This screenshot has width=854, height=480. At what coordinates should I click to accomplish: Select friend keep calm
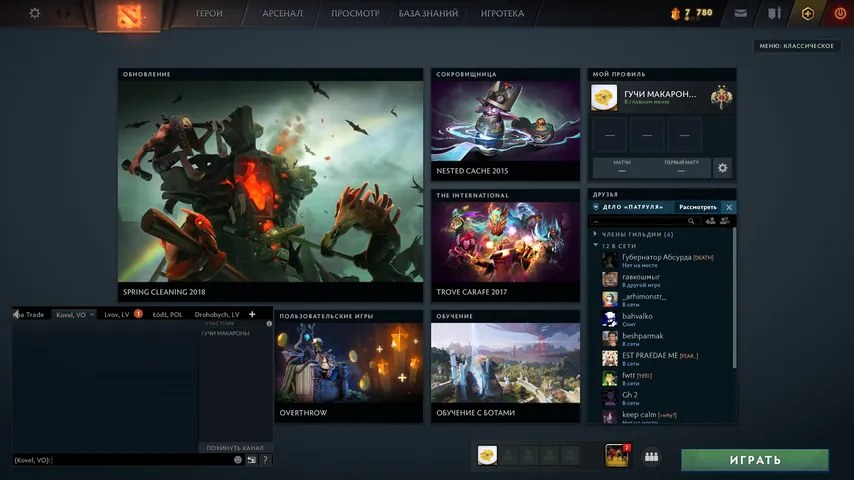coord(662,417)
